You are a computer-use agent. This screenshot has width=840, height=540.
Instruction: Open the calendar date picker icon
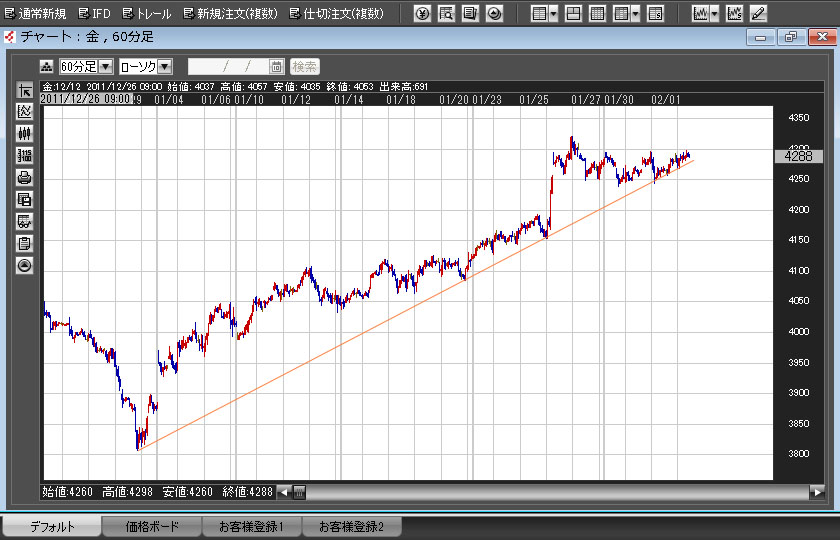coord(276,67)
